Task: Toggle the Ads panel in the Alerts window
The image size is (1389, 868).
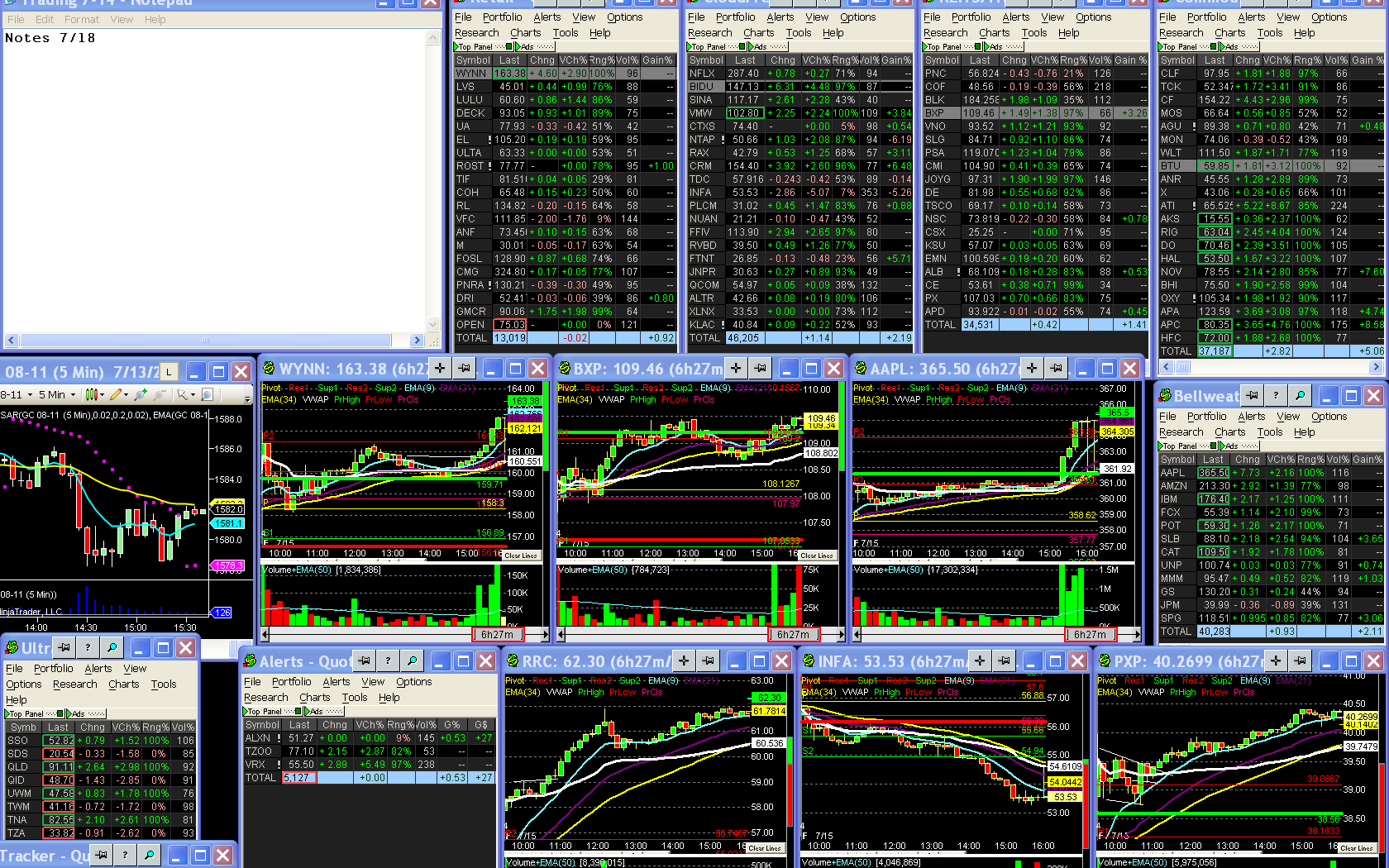Action: coord(326,711)
